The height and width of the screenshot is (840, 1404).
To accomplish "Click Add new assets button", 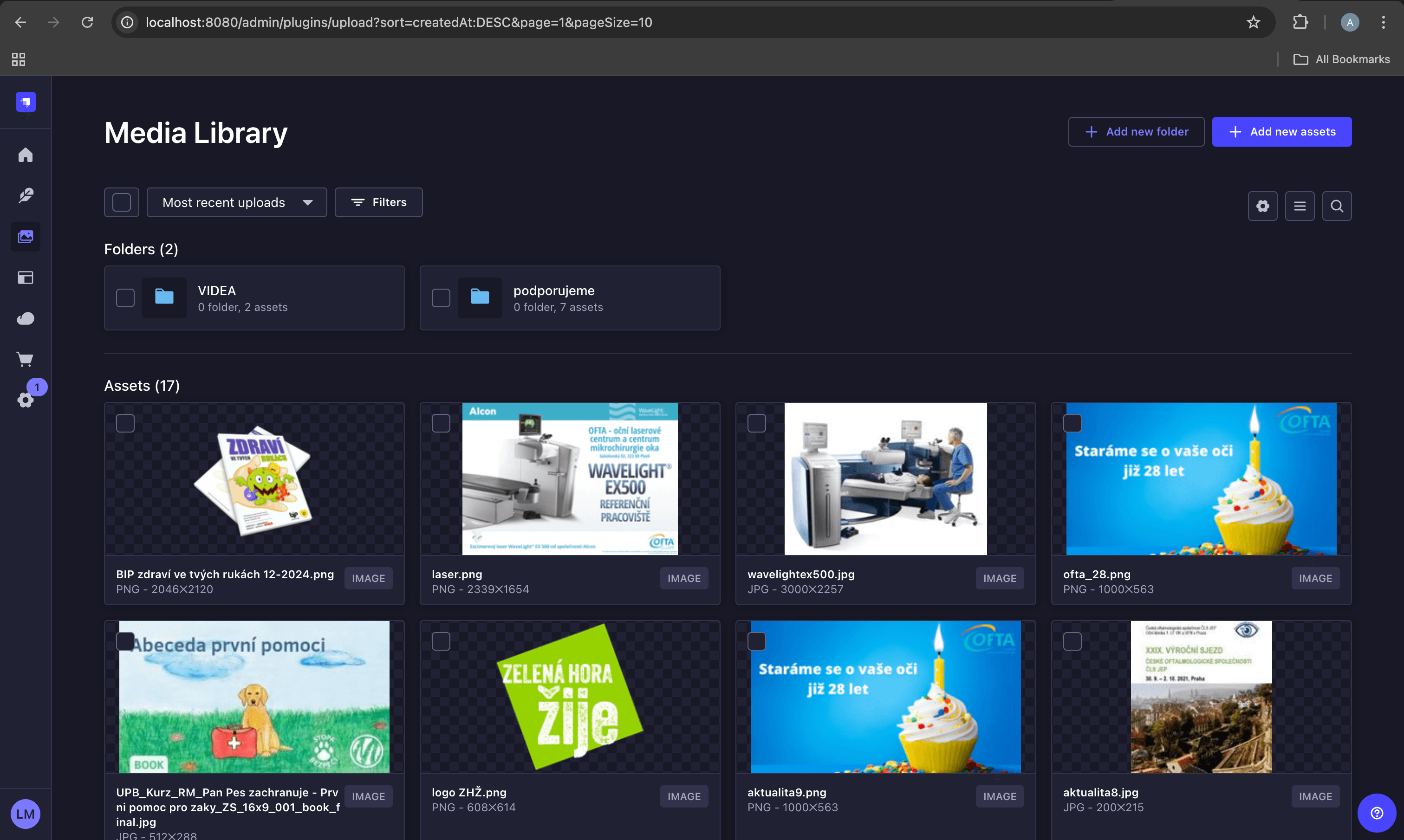I will point(1282,132).
